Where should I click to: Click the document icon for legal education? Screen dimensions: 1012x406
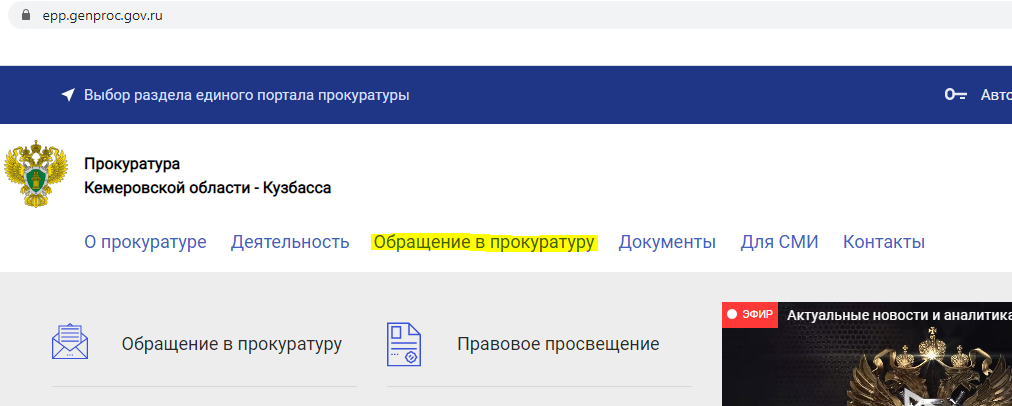tap(404, 345)
